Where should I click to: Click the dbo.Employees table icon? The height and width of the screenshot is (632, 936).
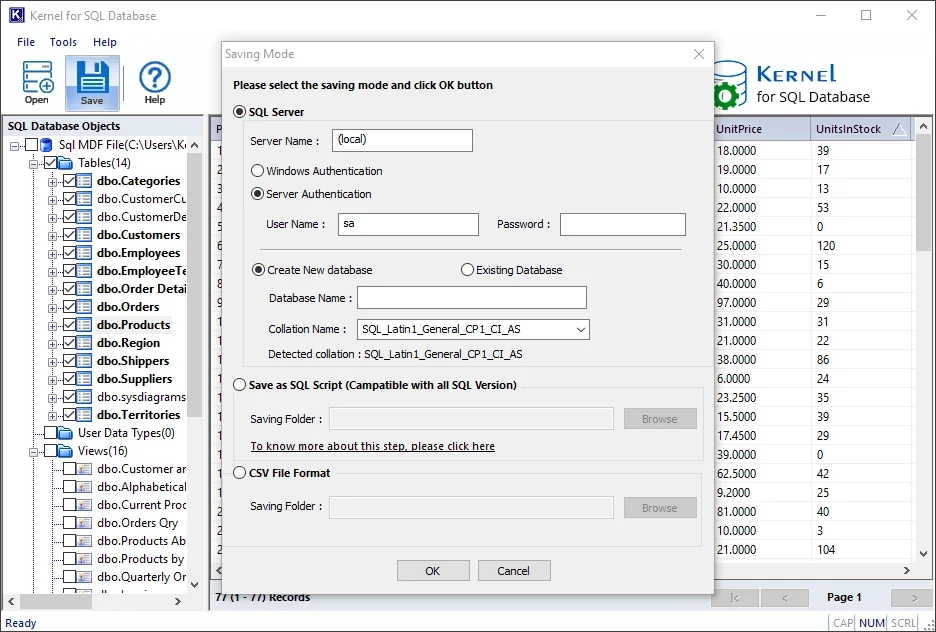click(84, 252)
